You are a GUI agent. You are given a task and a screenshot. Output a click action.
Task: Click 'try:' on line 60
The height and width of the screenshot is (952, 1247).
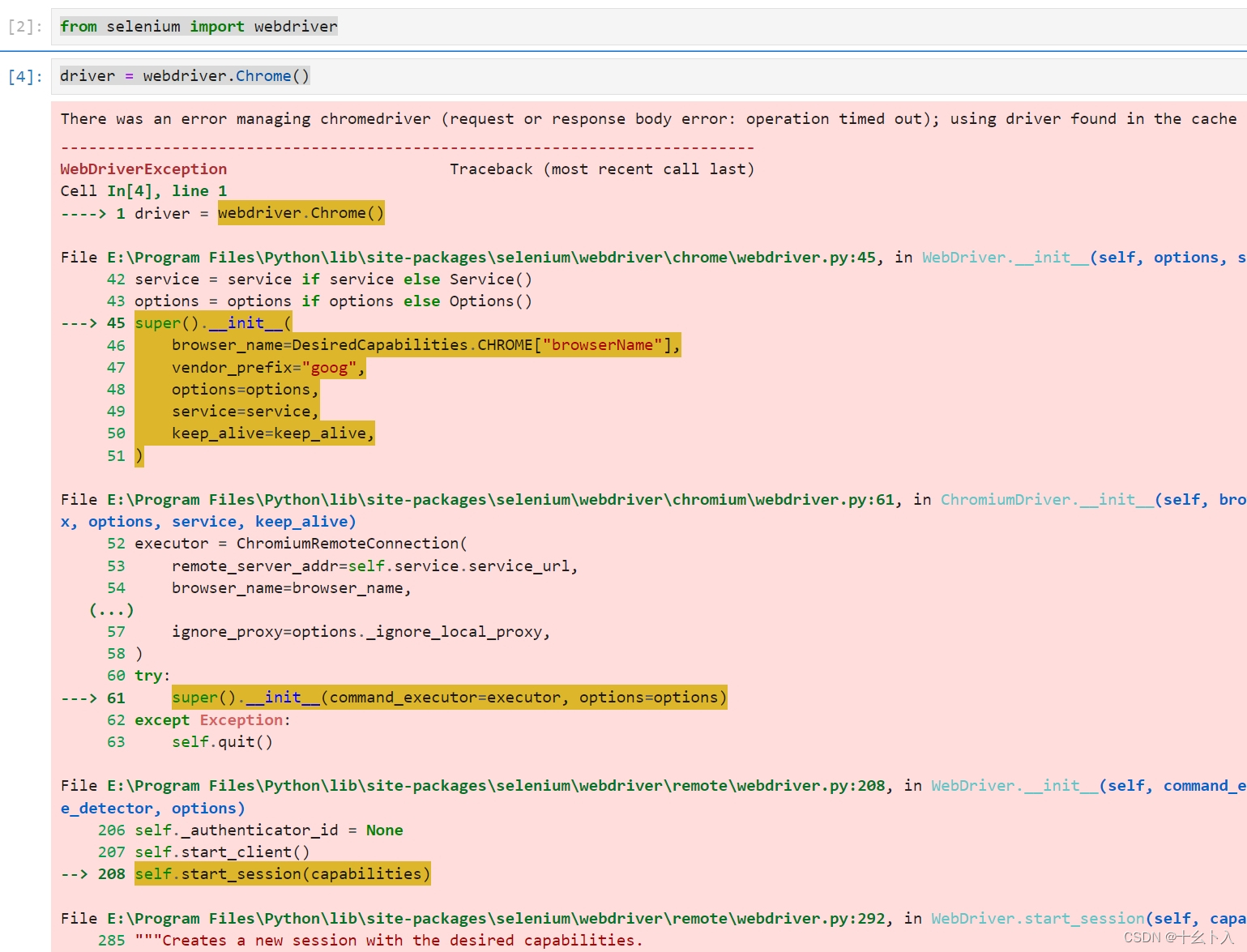(x=152, y=676)
